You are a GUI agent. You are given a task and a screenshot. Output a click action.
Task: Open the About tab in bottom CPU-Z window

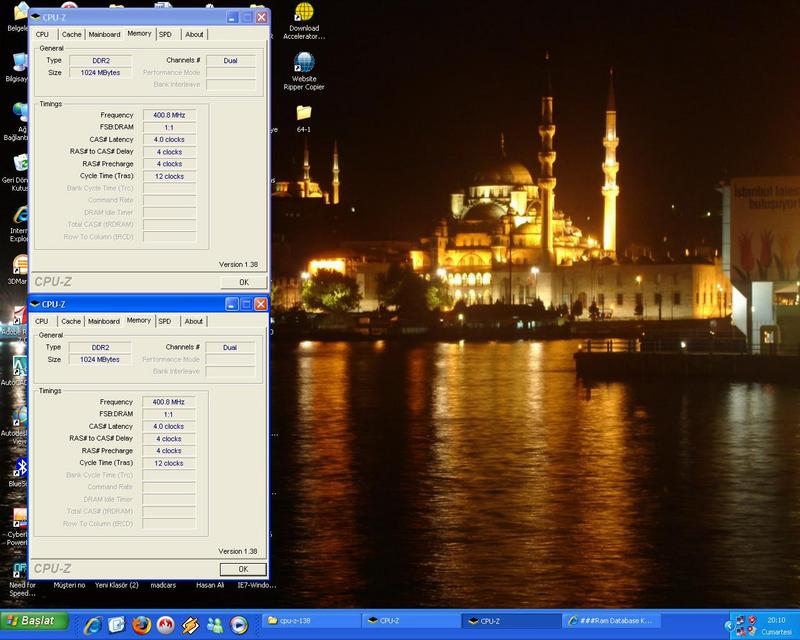click(x=194, y=321)
